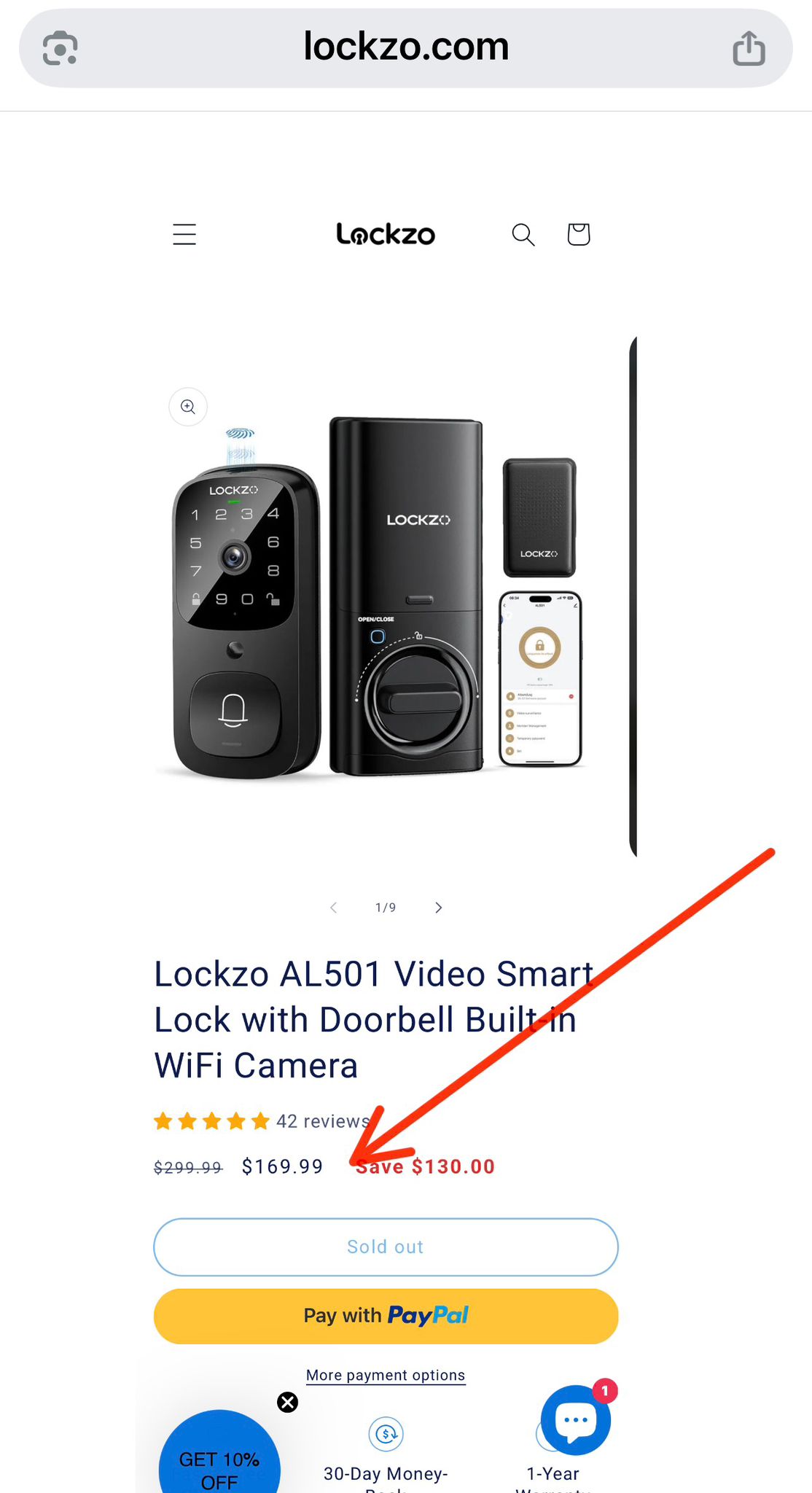The height and width of the screenshot is (1493, 812).
Task: Click the zoom-in magnifier on product image
Action: click(x=188, y=406)
